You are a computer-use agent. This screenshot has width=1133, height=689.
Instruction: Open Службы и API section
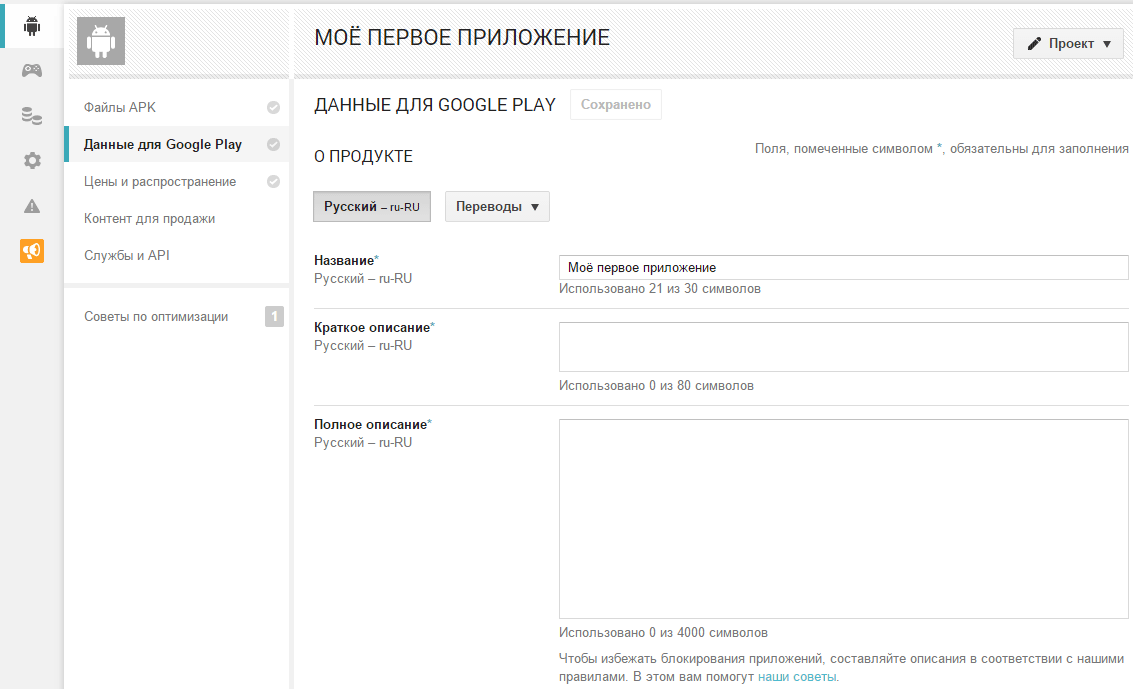pos(126,255)
